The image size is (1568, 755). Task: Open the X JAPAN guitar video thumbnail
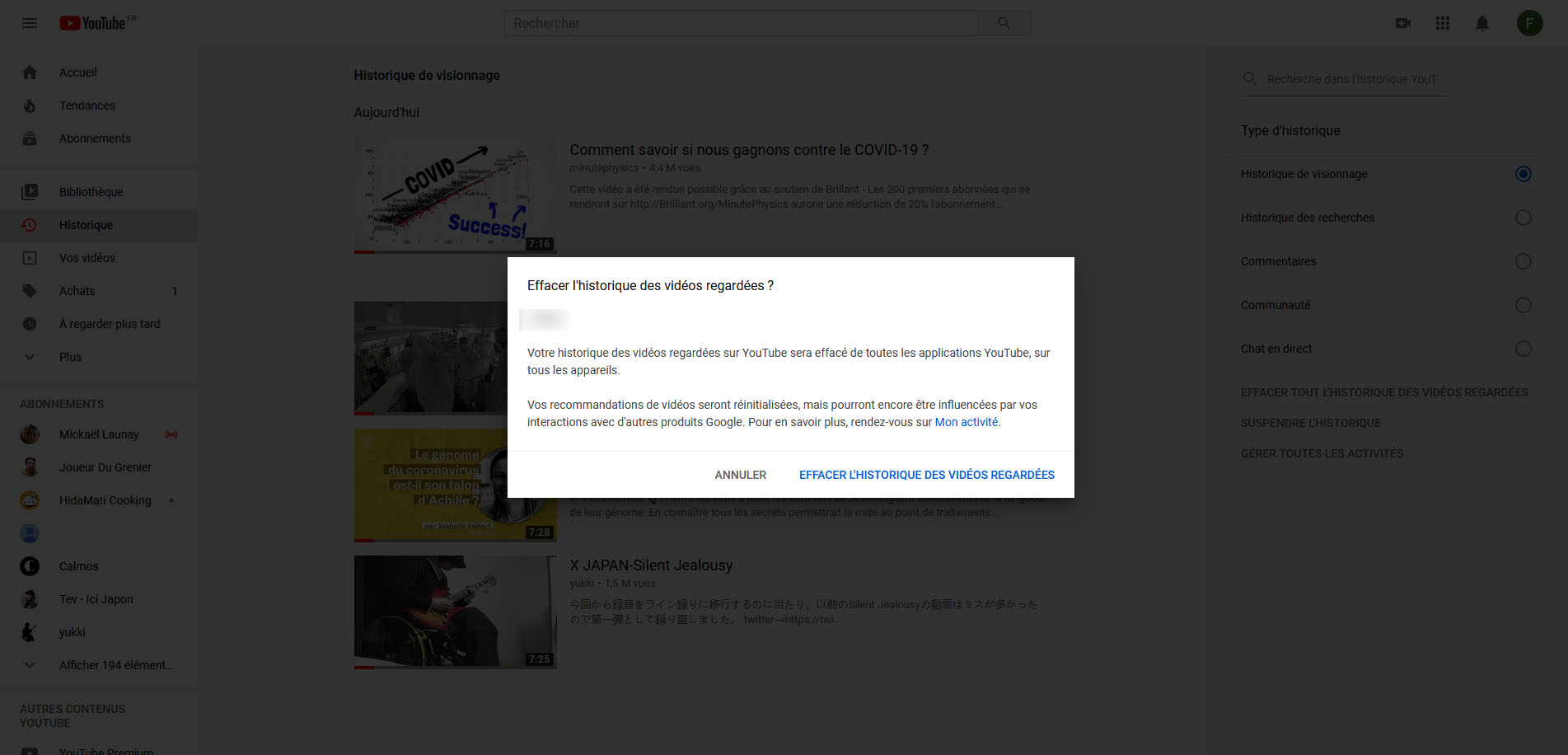[456, 612]
